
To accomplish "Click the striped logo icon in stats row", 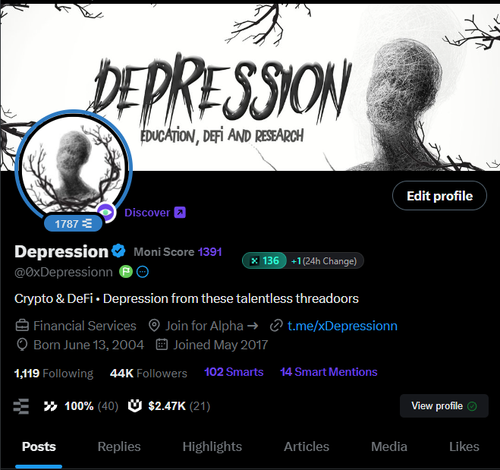I will pyautogui.click(x=21, y=406).
